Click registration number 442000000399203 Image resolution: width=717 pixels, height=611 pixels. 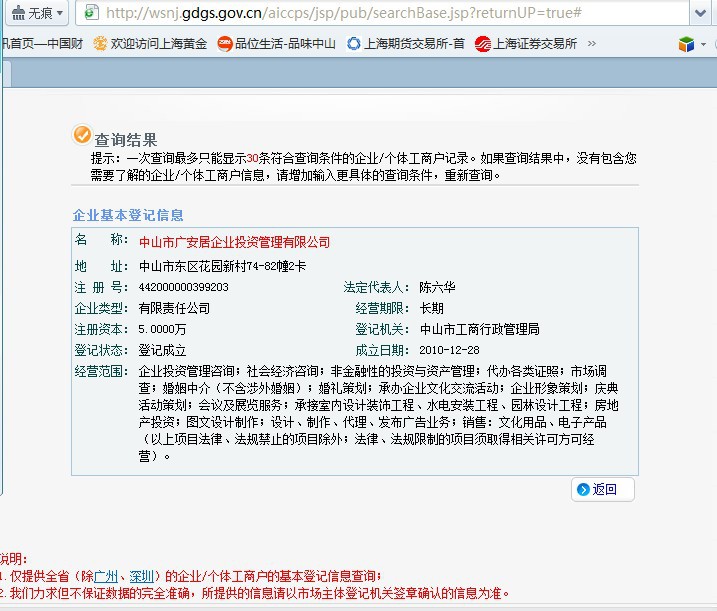tap(183, 287)
